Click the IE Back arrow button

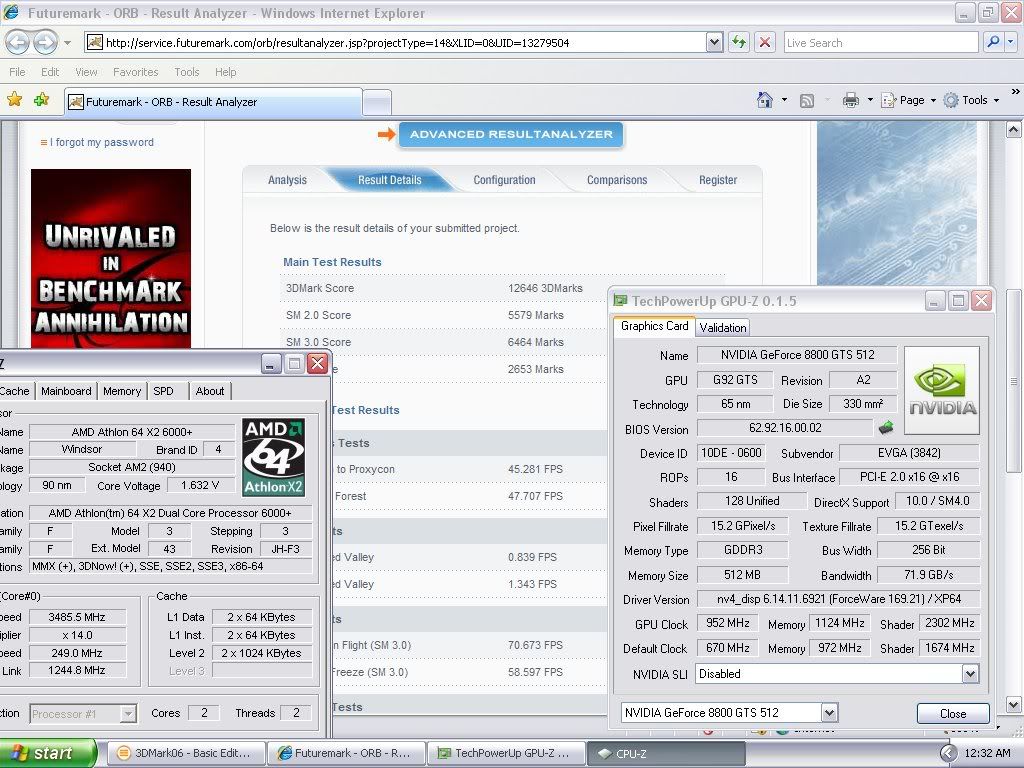18,42
